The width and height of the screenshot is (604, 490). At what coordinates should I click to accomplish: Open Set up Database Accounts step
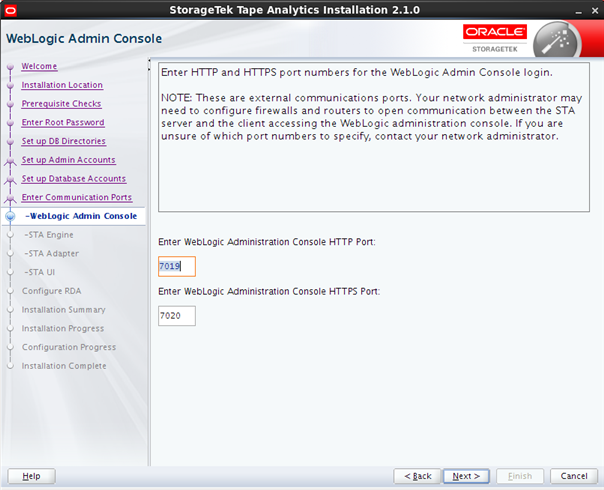[74, 179]
